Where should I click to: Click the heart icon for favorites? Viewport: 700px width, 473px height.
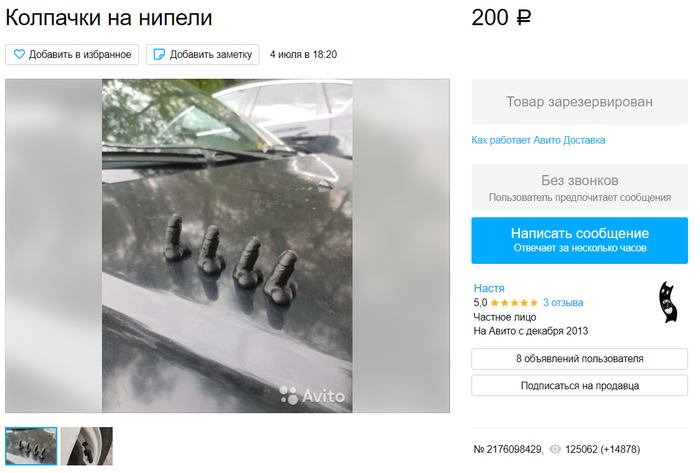click(x=19, y=54)
